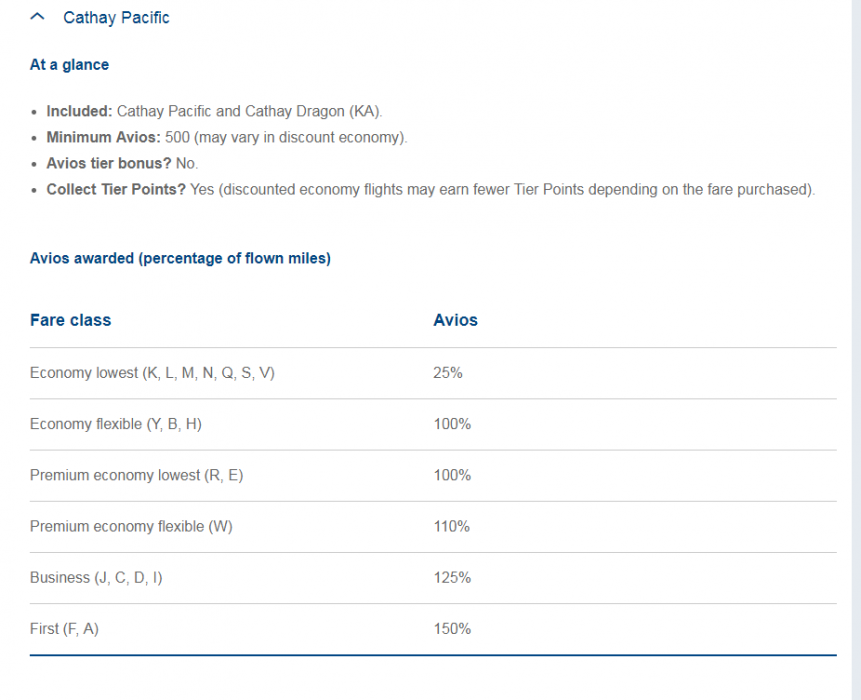Collapse the Cathay Pacific section chevron
Viewport: 861px width, 700px height.
click(x=38, y=17)
